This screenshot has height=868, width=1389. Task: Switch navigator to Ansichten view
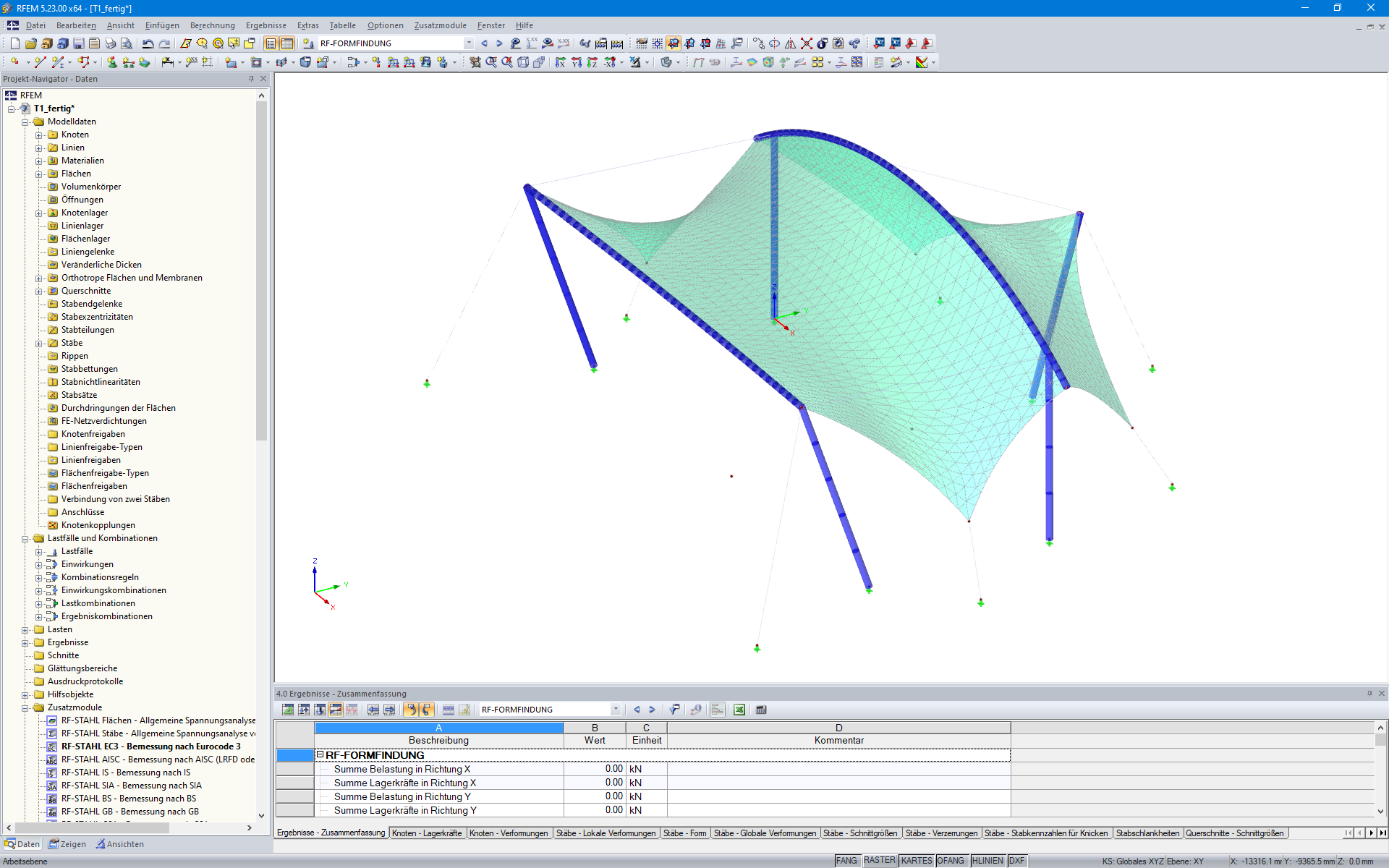click(120, 844)
